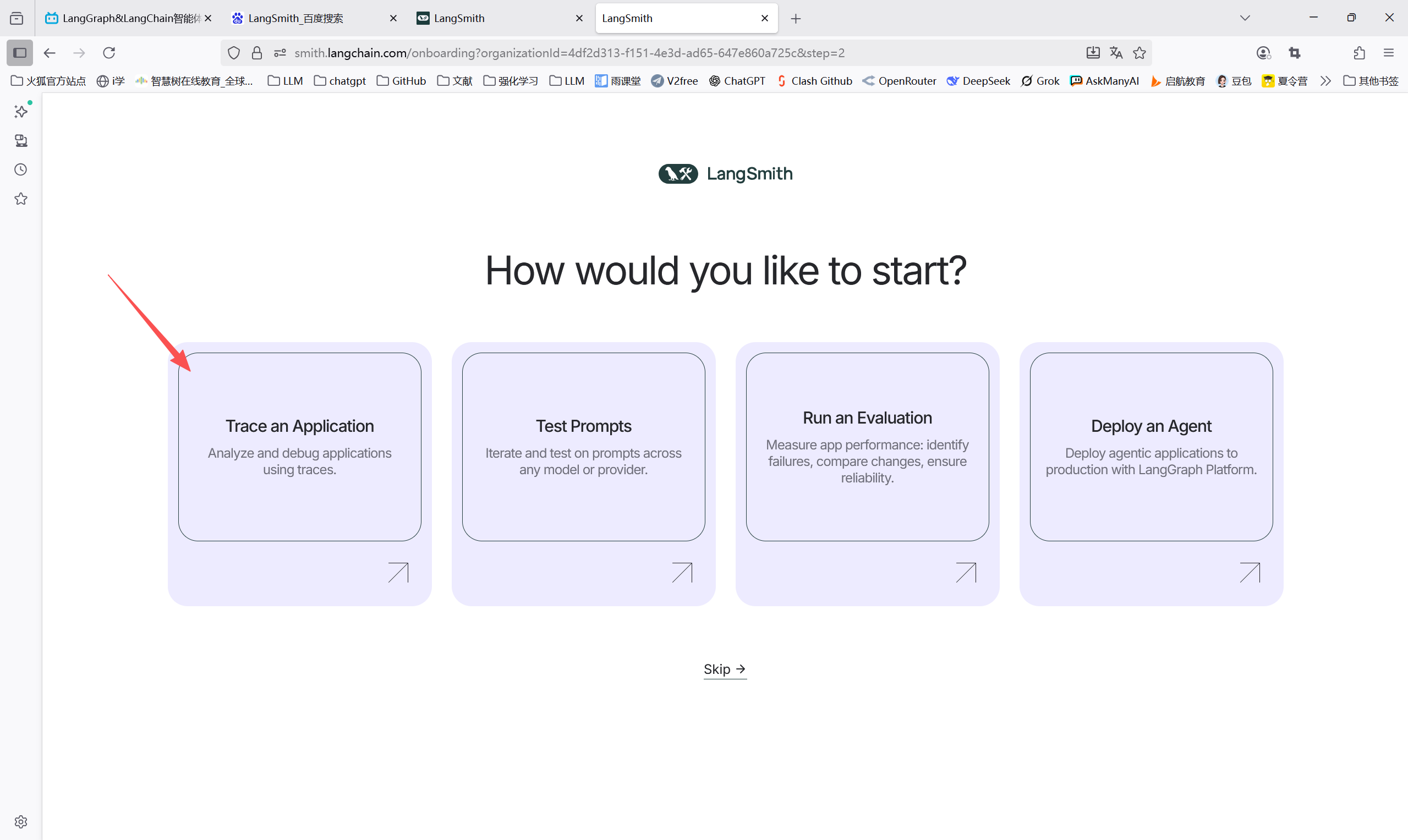Open the Firefox application hamburger menu
This screenshot has width=1408, height=840.
click(x=1389, y=53)
